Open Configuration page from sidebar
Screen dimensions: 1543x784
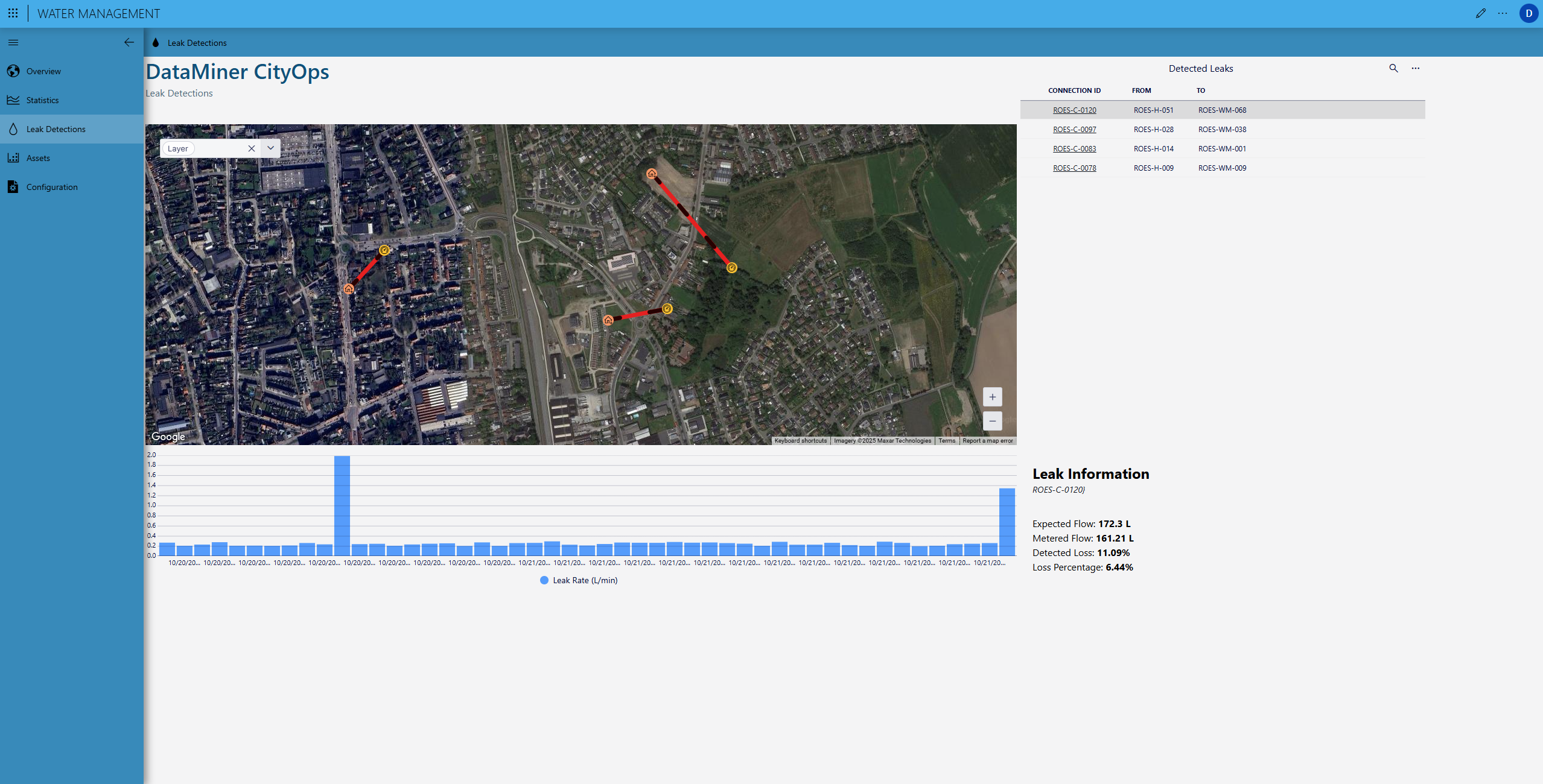tap(52, 187)
